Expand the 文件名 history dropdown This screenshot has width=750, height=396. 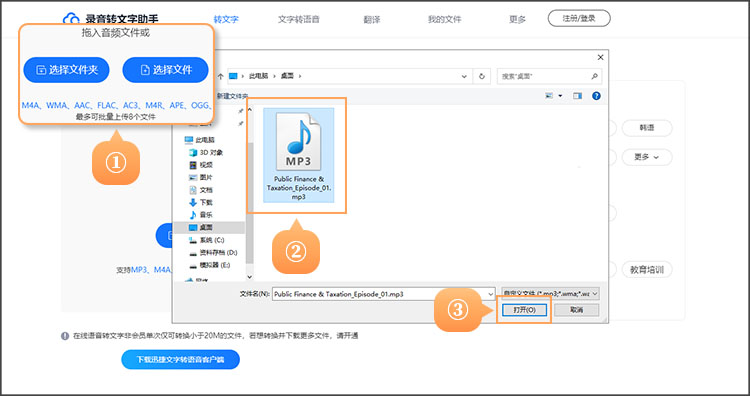click(490, 294)
